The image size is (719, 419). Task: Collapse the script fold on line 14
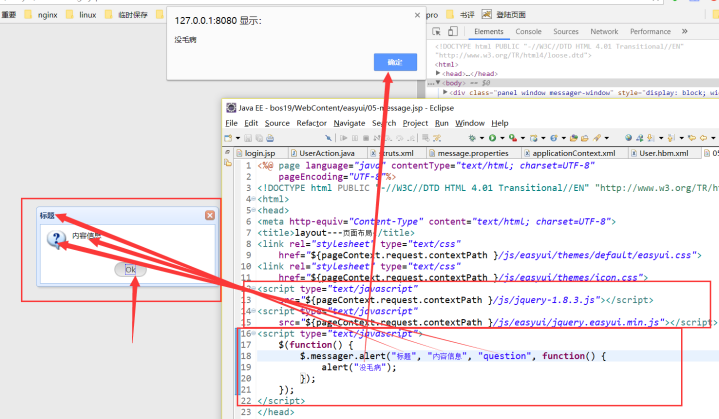pyautogui.click(x=254, y=311)
